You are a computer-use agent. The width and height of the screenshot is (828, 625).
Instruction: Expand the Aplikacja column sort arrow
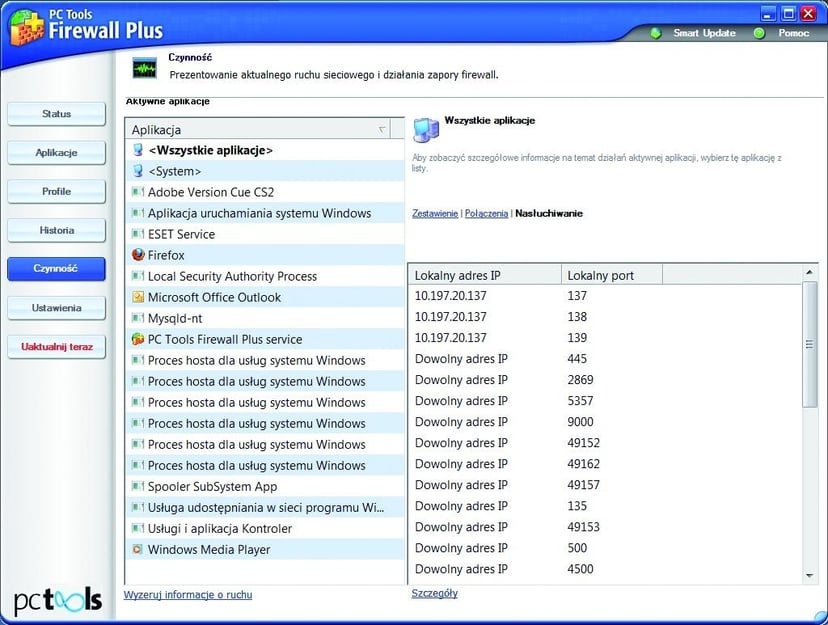382,130
